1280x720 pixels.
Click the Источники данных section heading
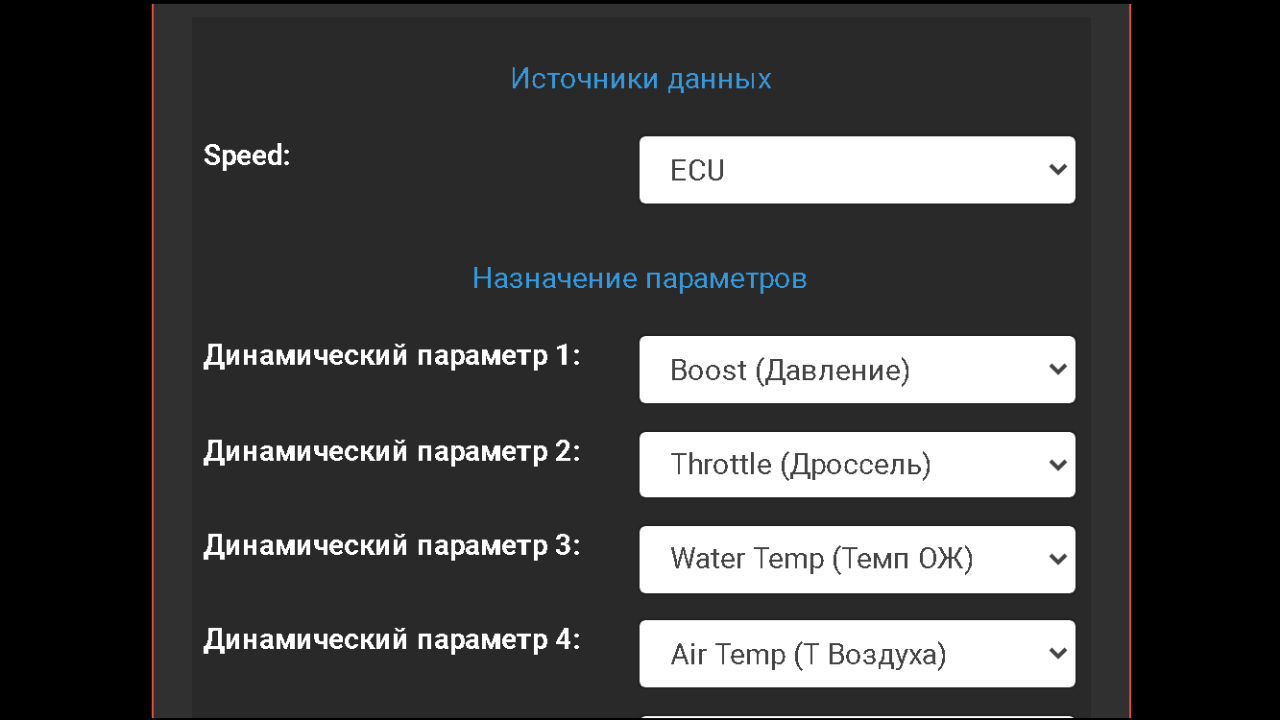click(x=641, y=79)
